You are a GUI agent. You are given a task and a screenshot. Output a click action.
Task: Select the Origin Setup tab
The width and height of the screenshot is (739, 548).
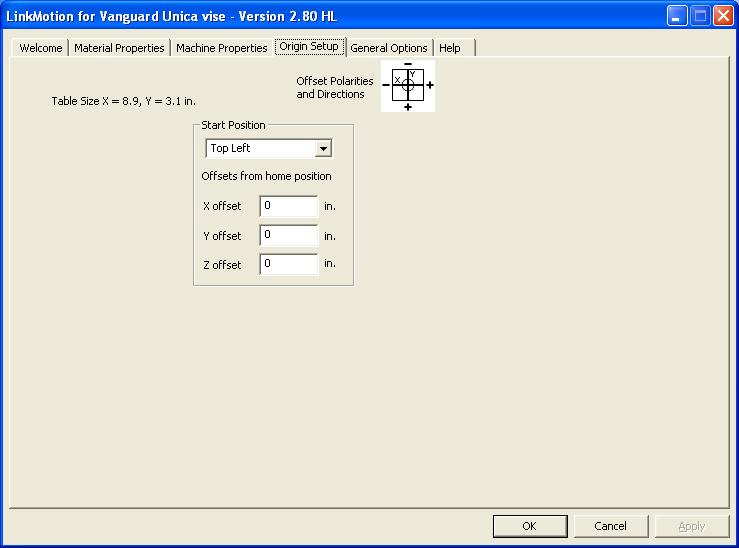click(309, 47)
